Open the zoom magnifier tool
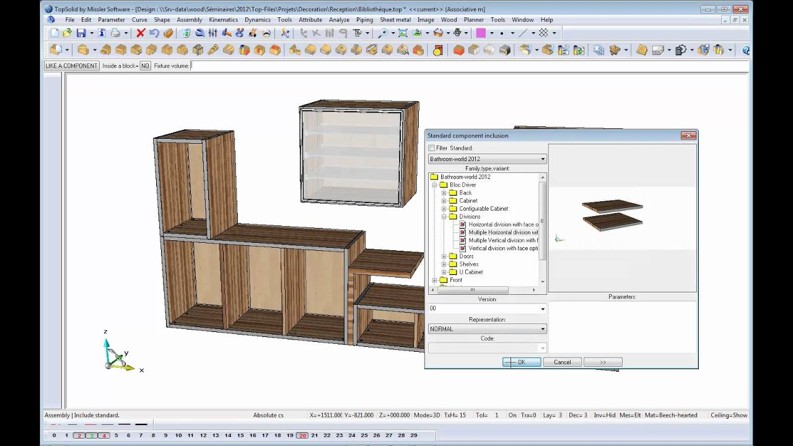793x446 pixels. 383,33
